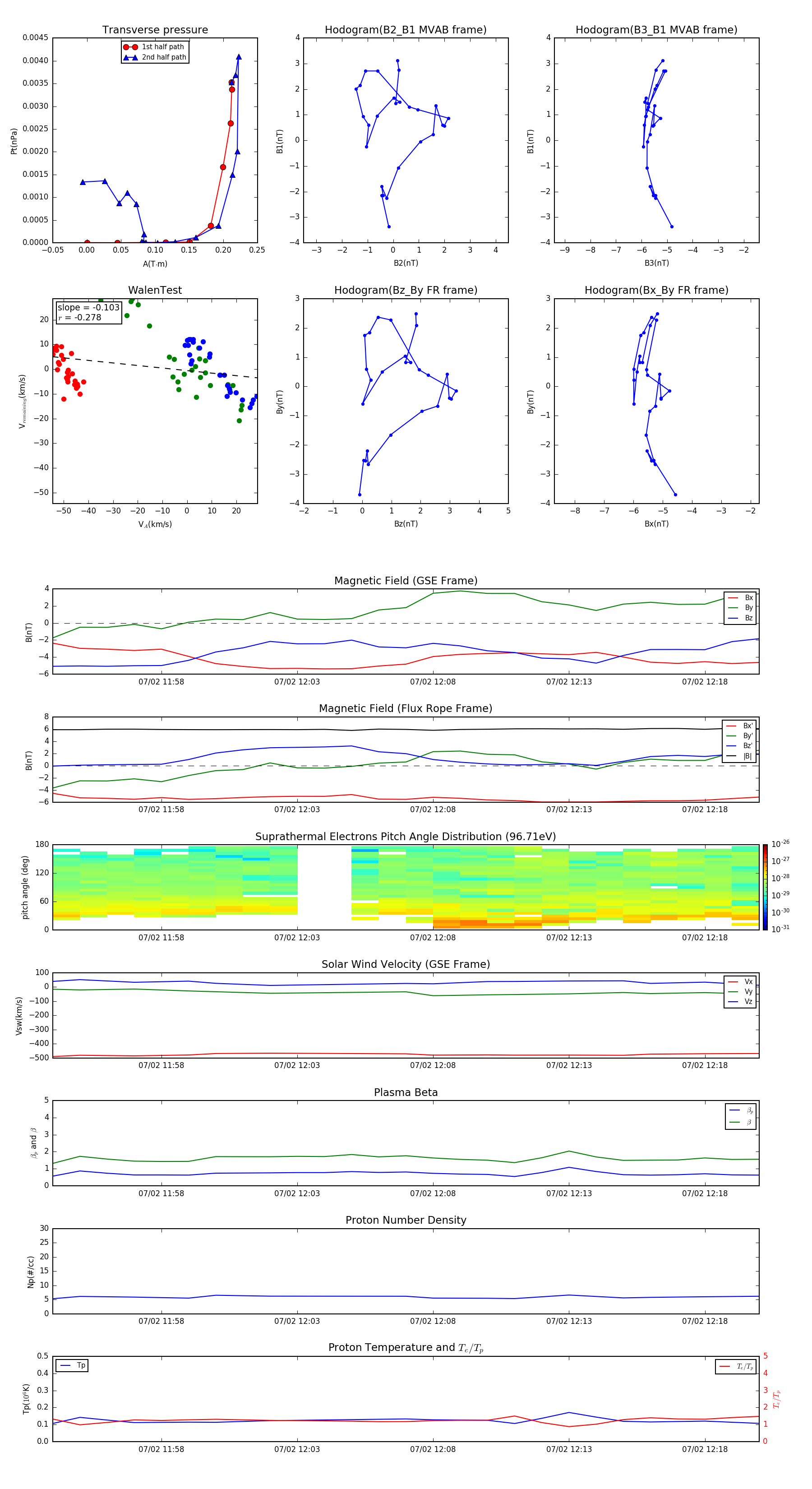812x1489 pixels.
Task: Click the "Pt(nPa)" y-axis label
Action: click(14, 140)
